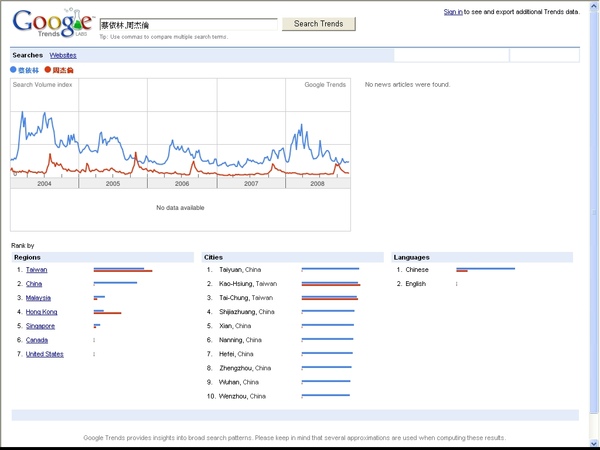Screen dimensions: 600x450
Task: Click the 2006 label on the timeline
Action: coord(182,184)
